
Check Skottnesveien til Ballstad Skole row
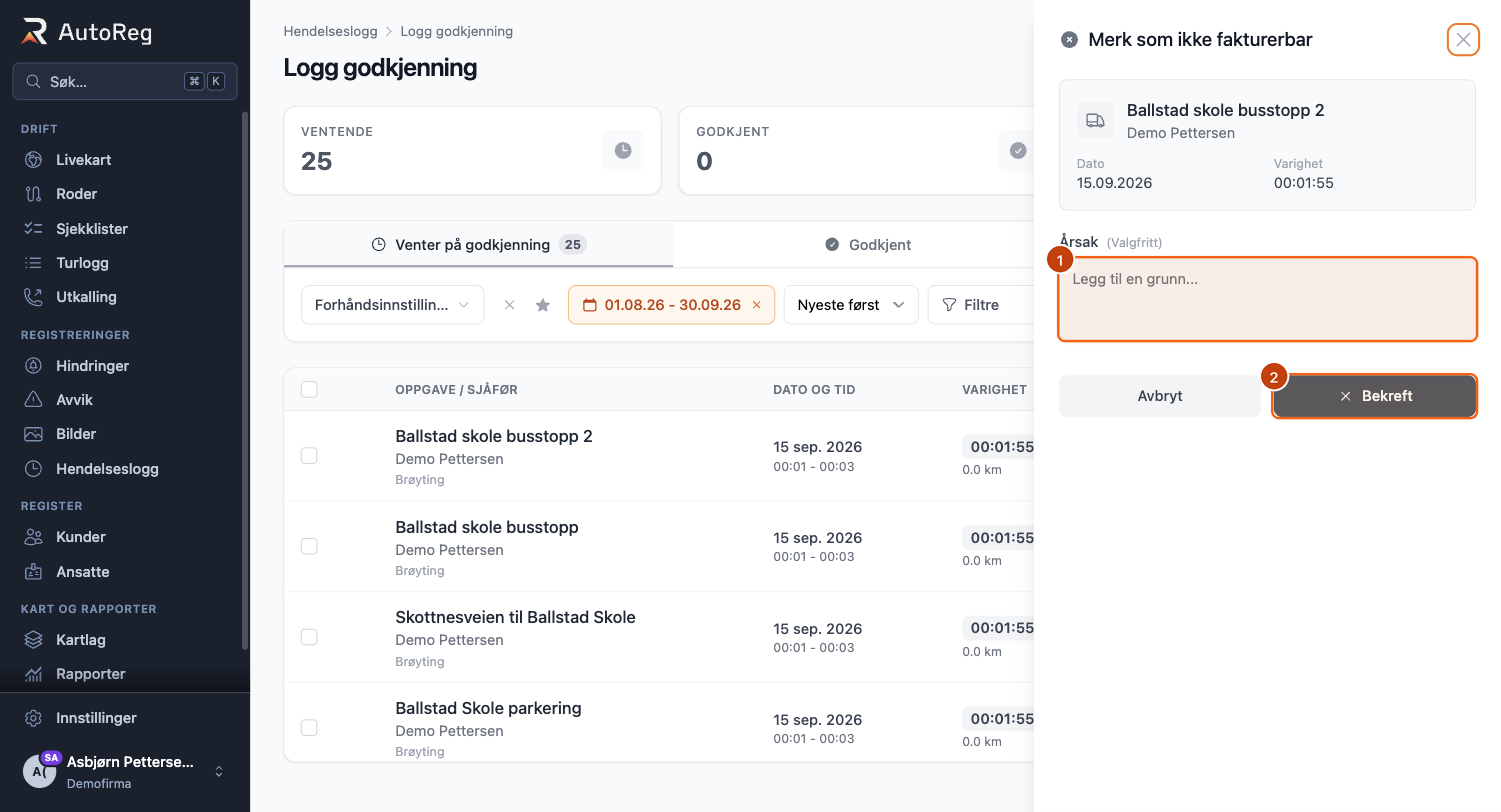point(309,637)
